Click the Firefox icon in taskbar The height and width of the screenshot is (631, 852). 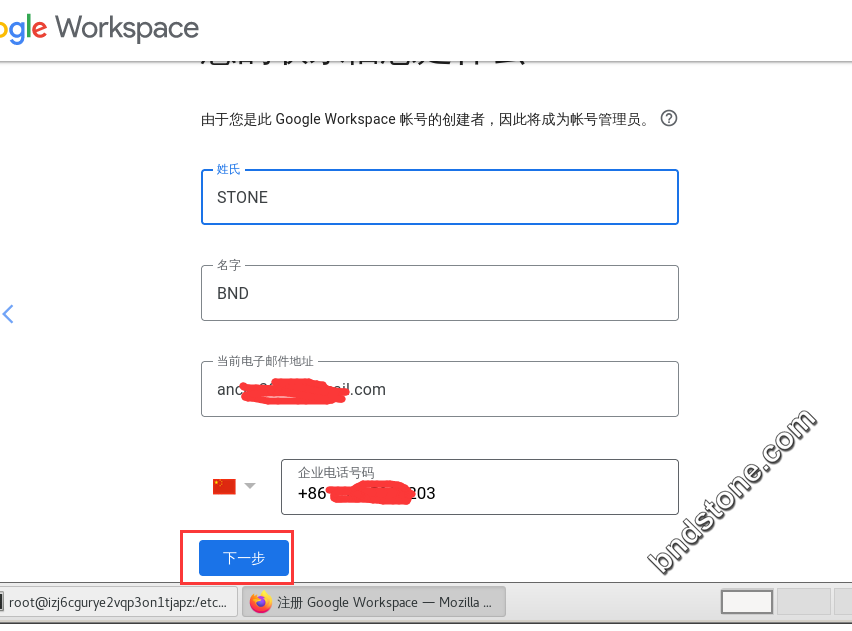tap(261, 602)
